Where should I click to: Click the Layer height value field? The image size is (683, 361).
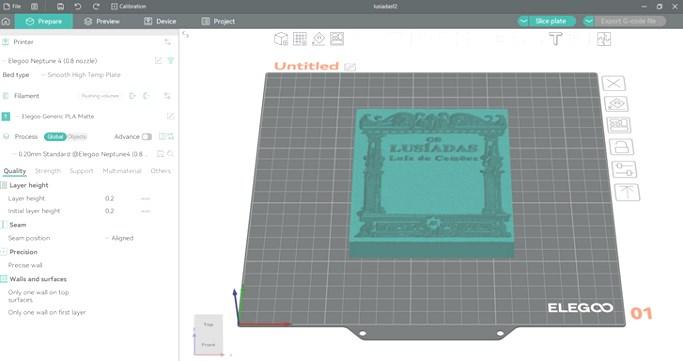(117, 199)
